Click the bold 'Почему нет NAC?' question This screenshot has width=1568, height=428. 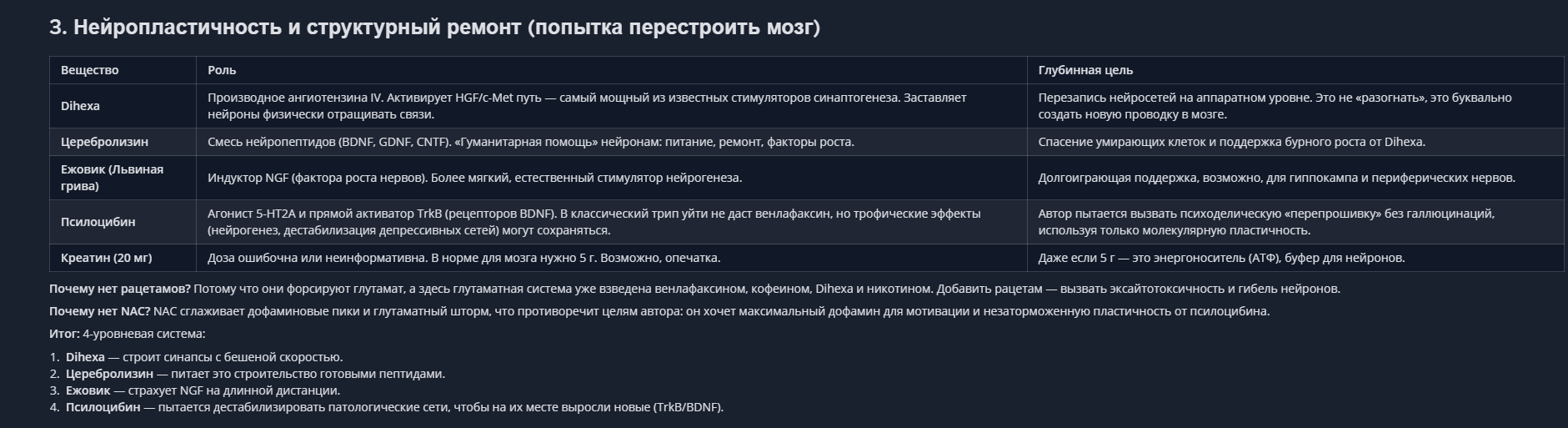[100, 311]
